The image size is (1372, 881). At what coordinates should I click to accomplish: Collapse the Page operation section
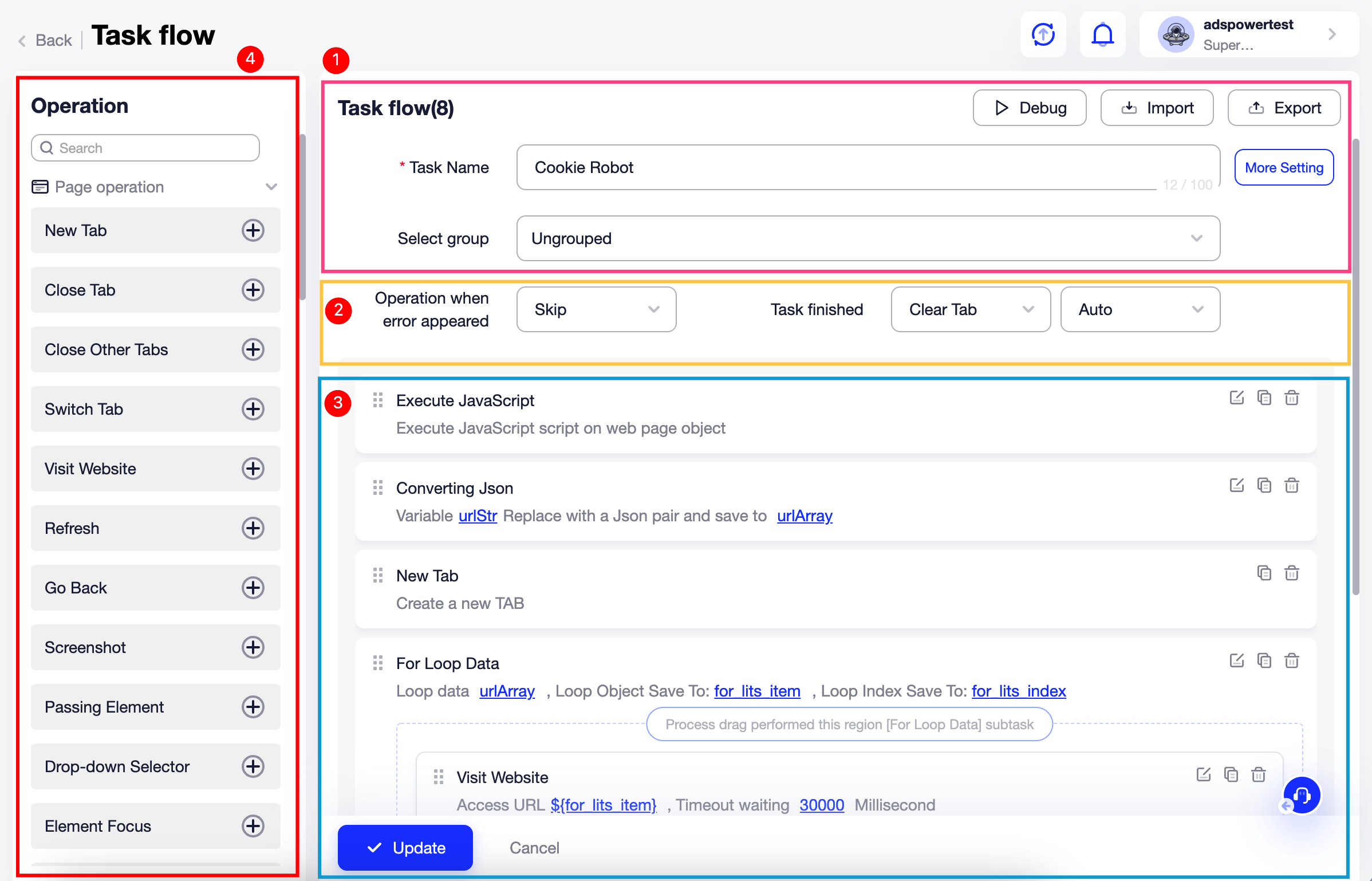270,187
